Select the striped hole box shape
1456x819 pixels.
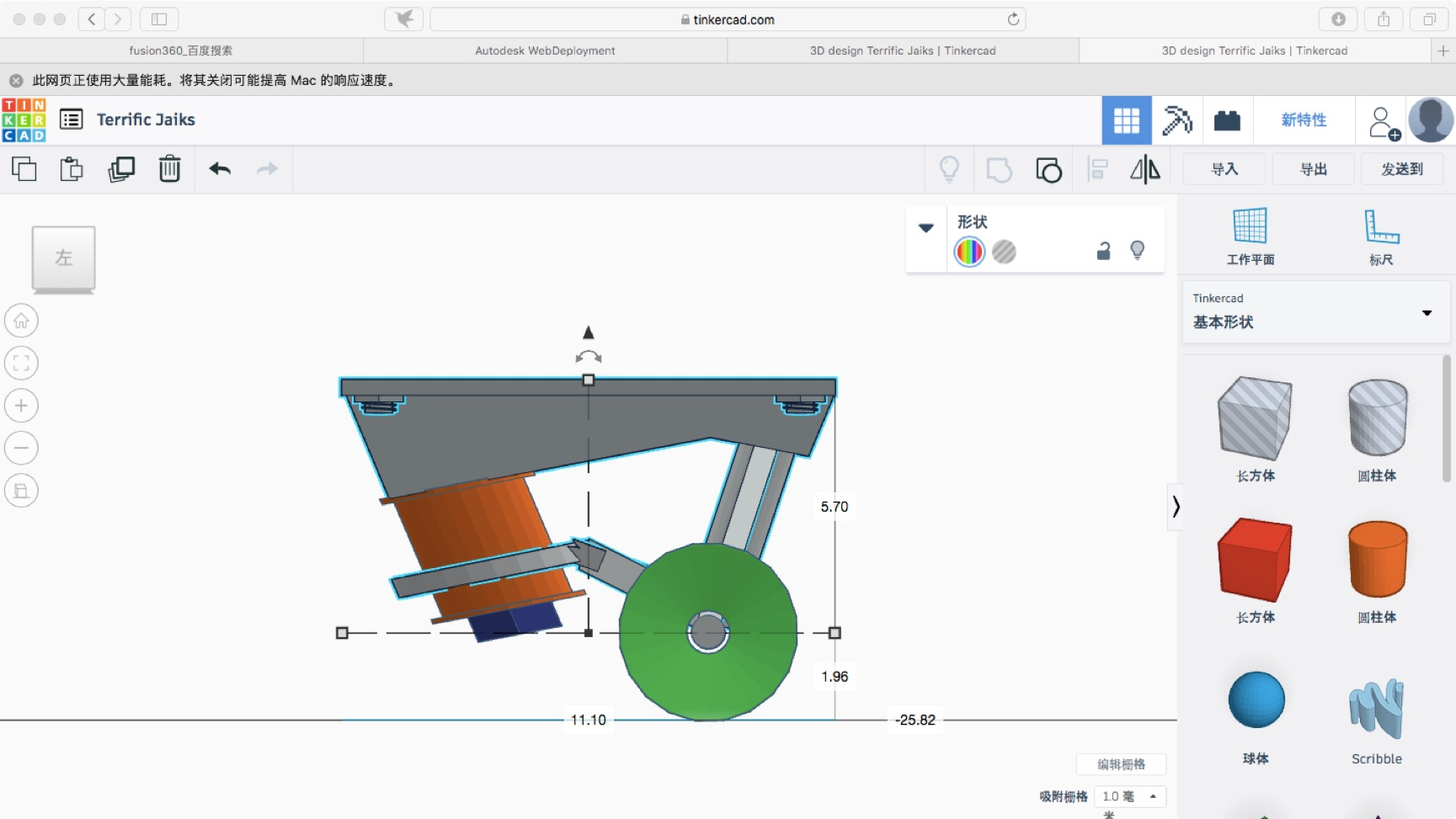click(x=1255, y=418)
